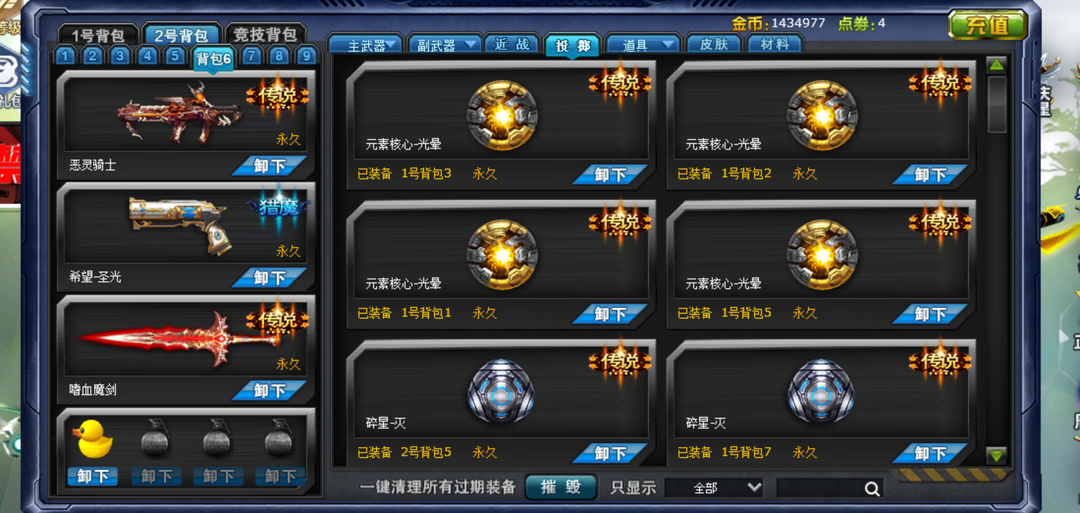1080x513 pixels.
Task: Select backpack slot tab 7
Action: pos(251,56)
